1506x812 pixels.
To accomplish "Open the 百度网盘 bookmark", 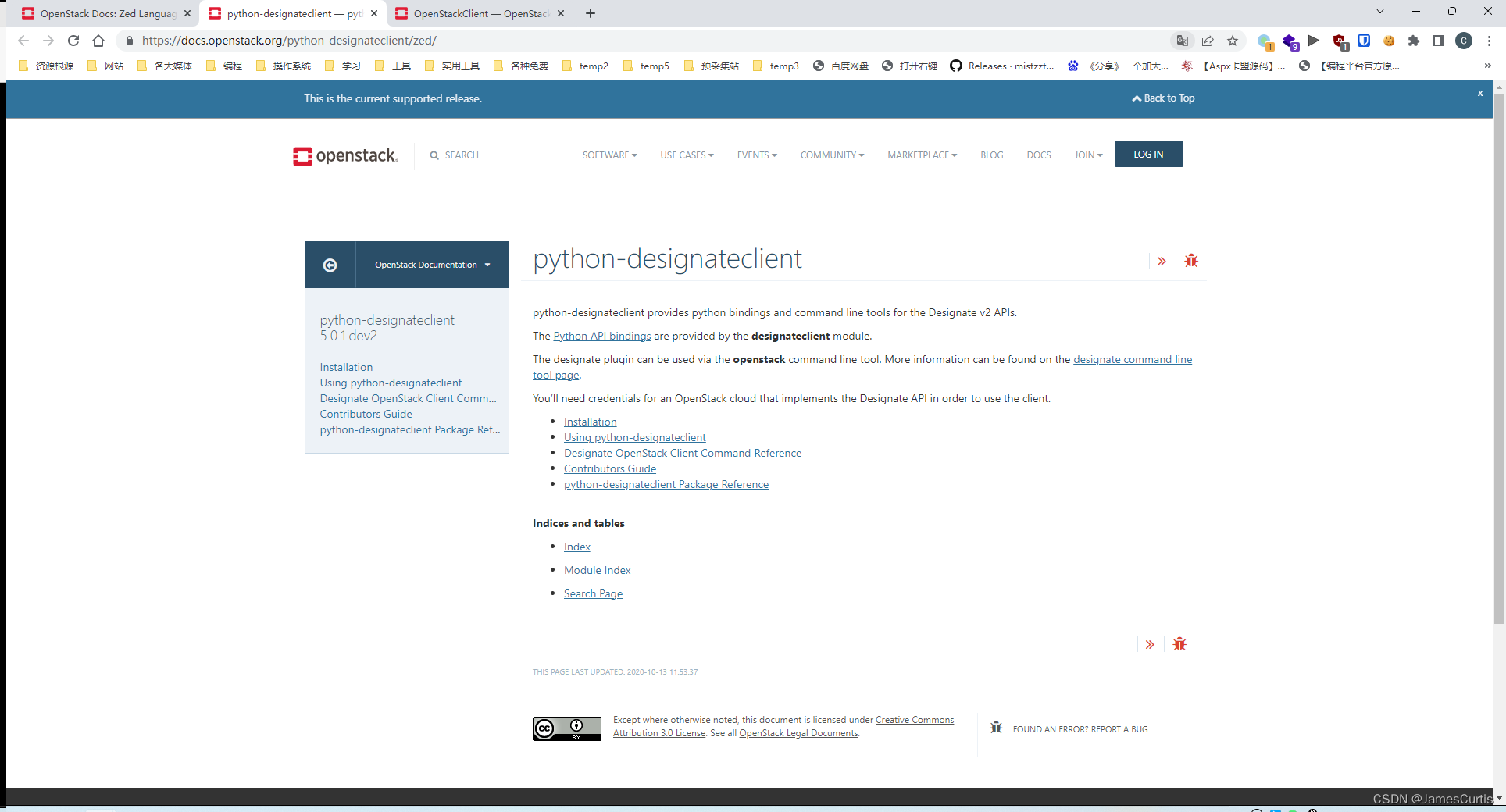I will pyautogui.click(x=840, y=66).
